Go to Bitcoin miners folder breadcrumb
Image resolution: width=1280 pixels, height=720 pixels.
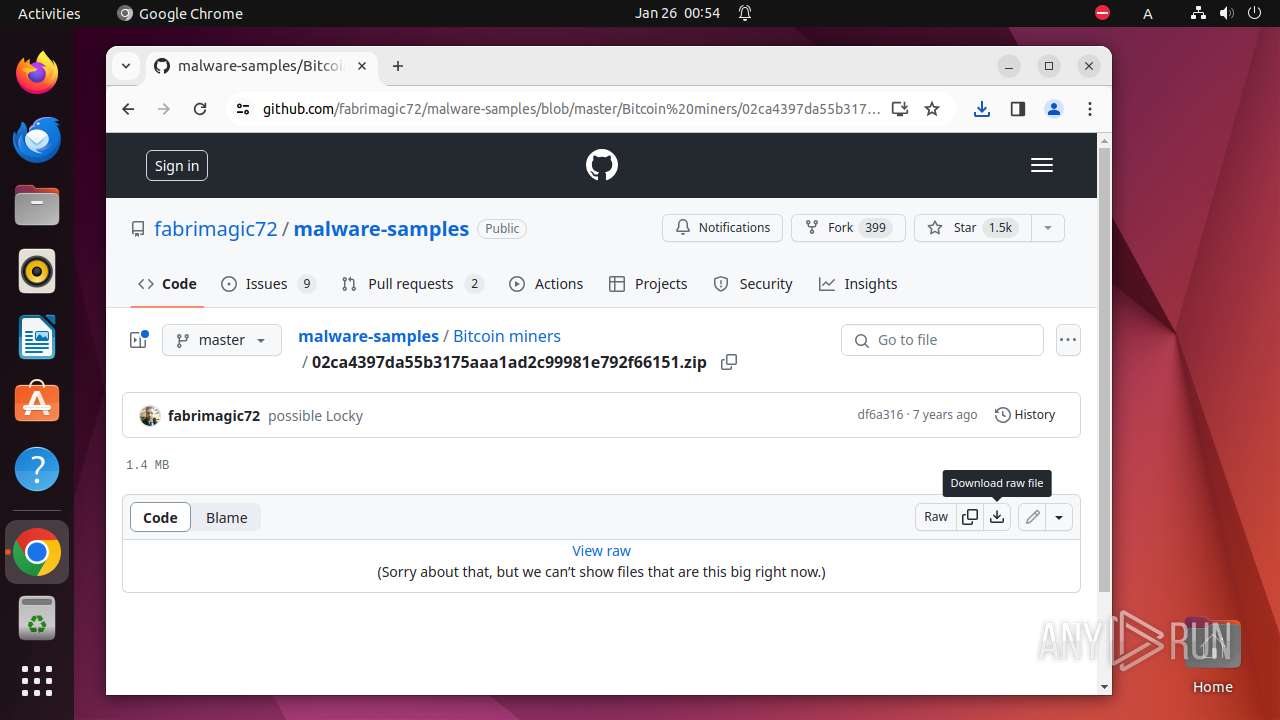[507, 336]
